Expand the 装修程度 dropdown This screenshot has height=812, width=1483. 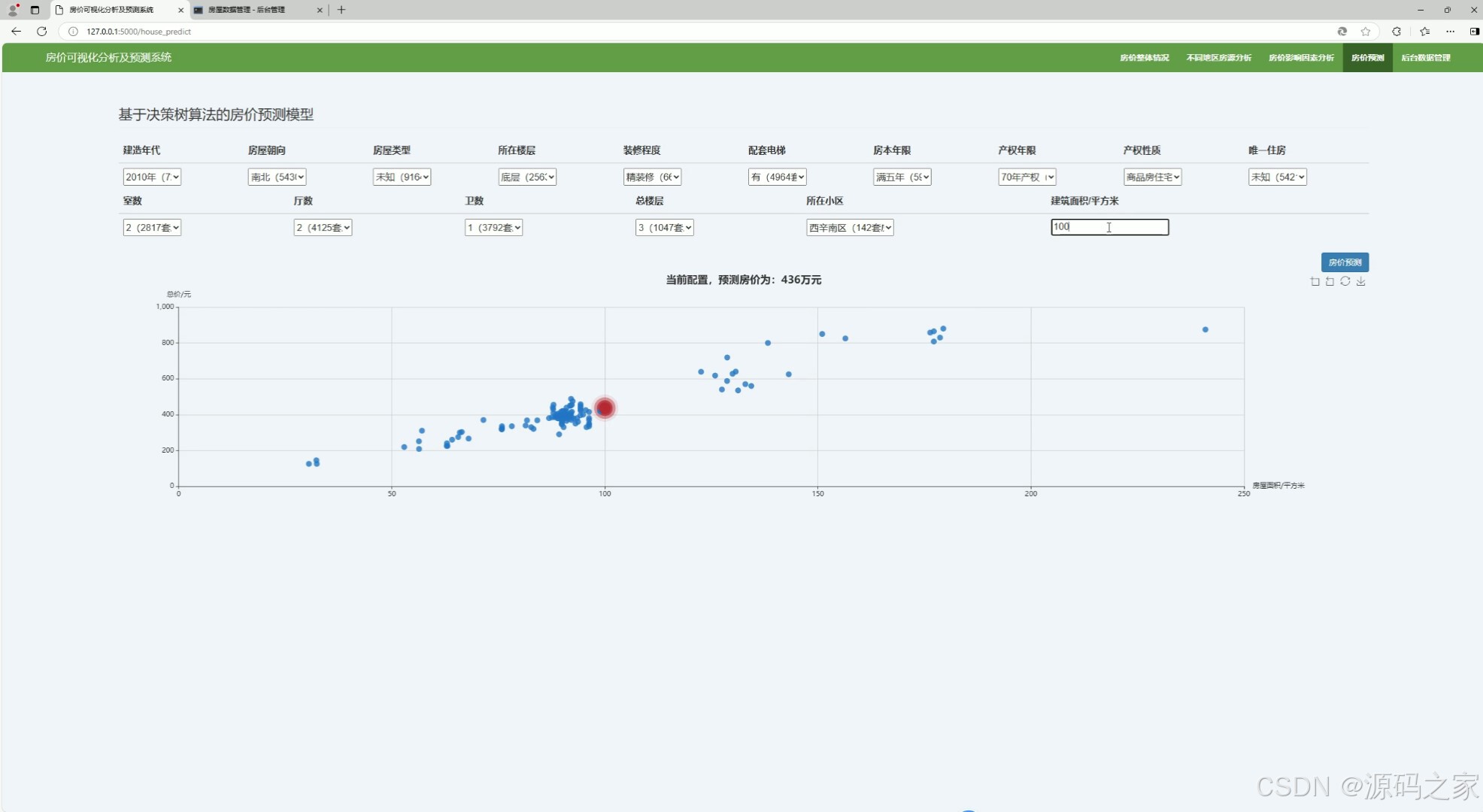652,177
